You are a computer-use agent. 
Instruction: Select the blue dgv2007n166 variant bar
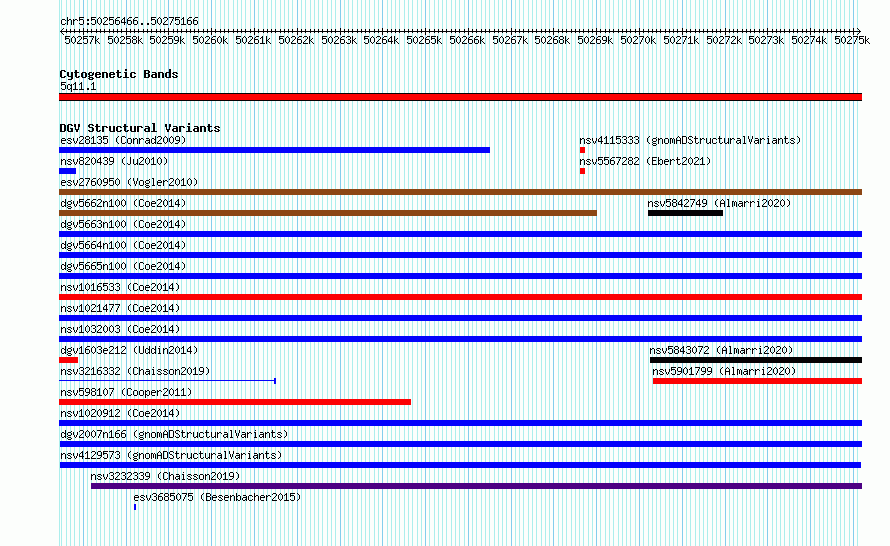[460, 444]
